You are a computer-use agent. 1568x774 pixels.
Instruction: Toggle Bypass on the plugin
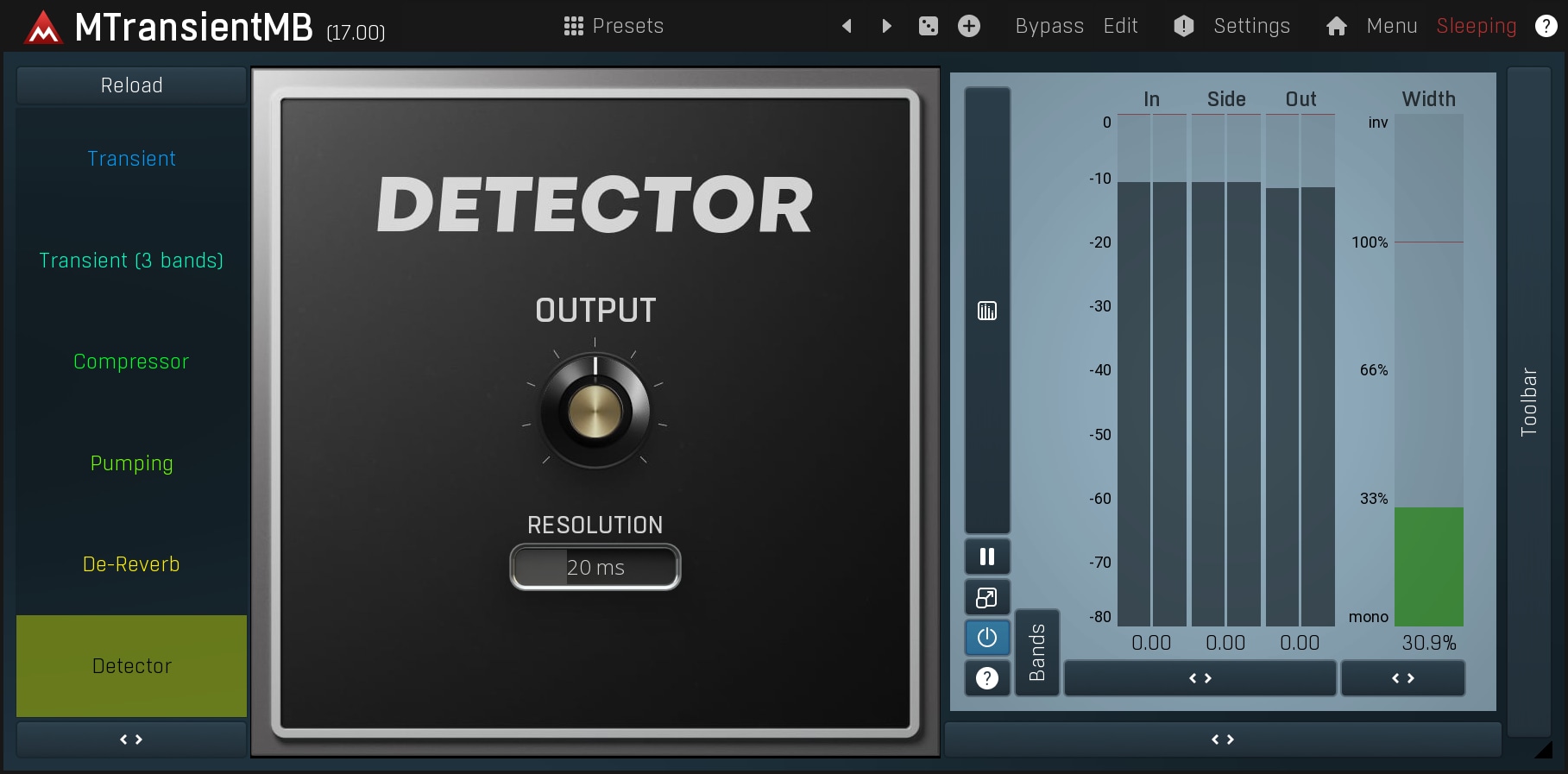(x=1048, y=26)
